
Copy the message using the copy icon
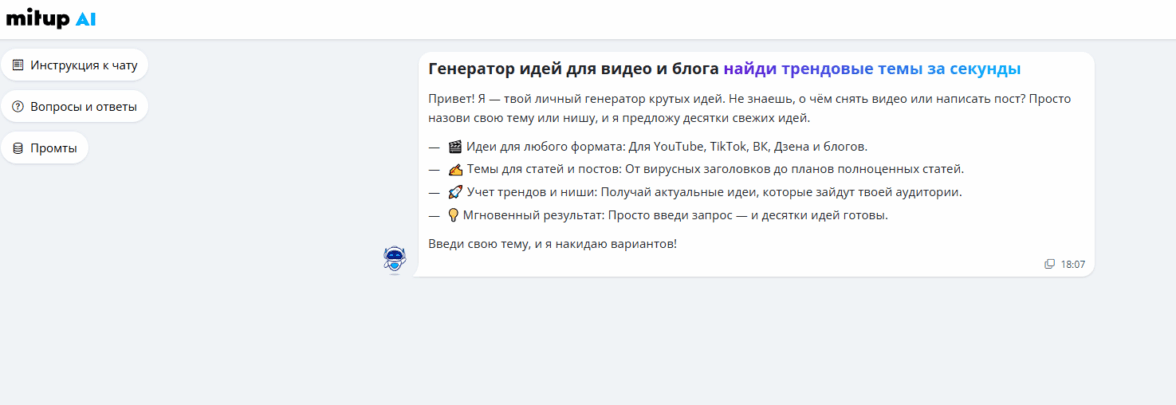click(x=1049, y=264)
